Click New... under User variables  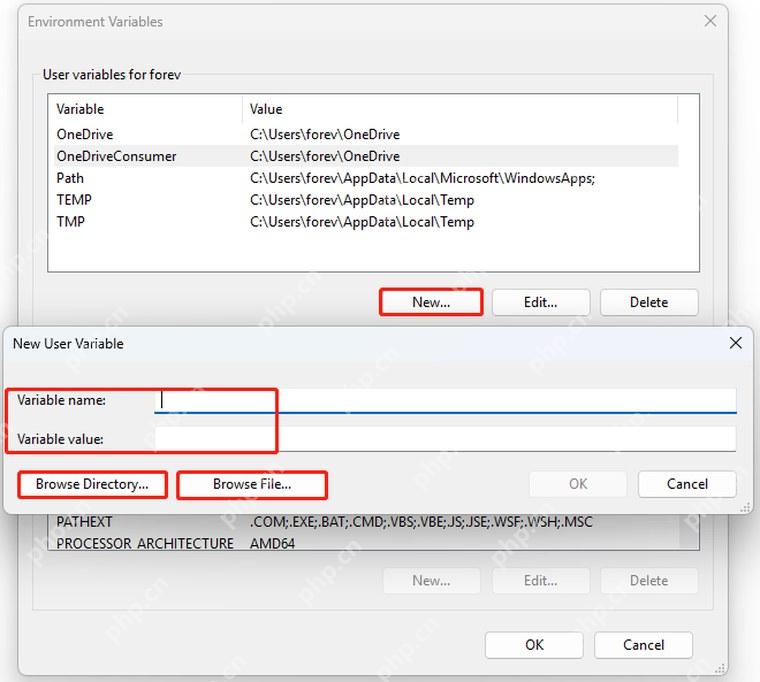click(x=431, y=302)
